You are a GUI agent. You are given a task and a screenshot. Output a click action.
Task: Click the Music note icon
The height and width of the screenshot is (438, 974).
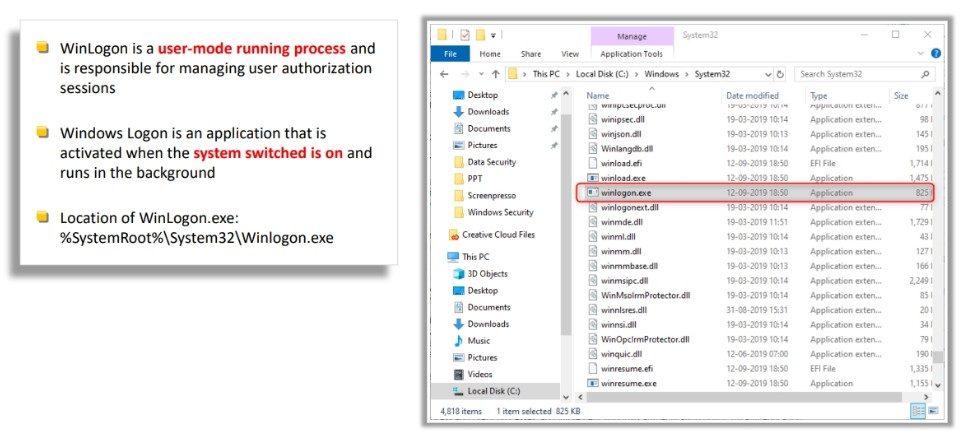pos(458,341)
